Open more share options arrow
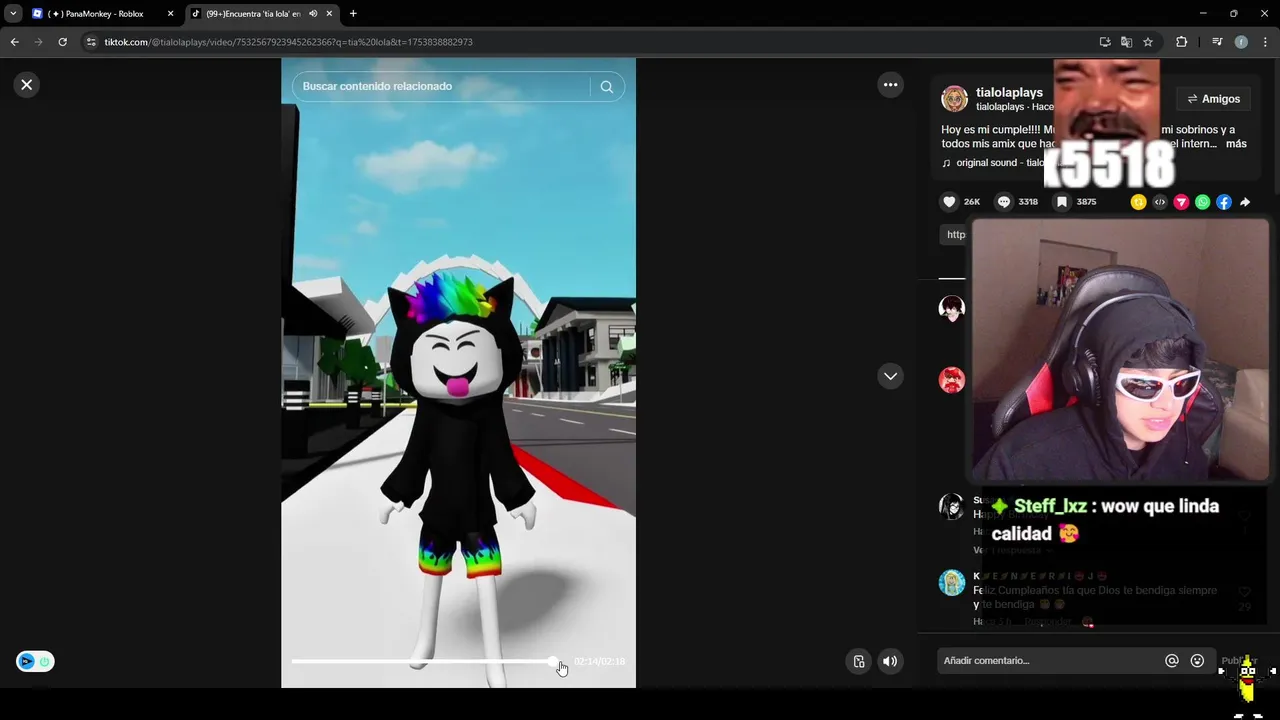The image size is (1280, 720). [1245, 202]
